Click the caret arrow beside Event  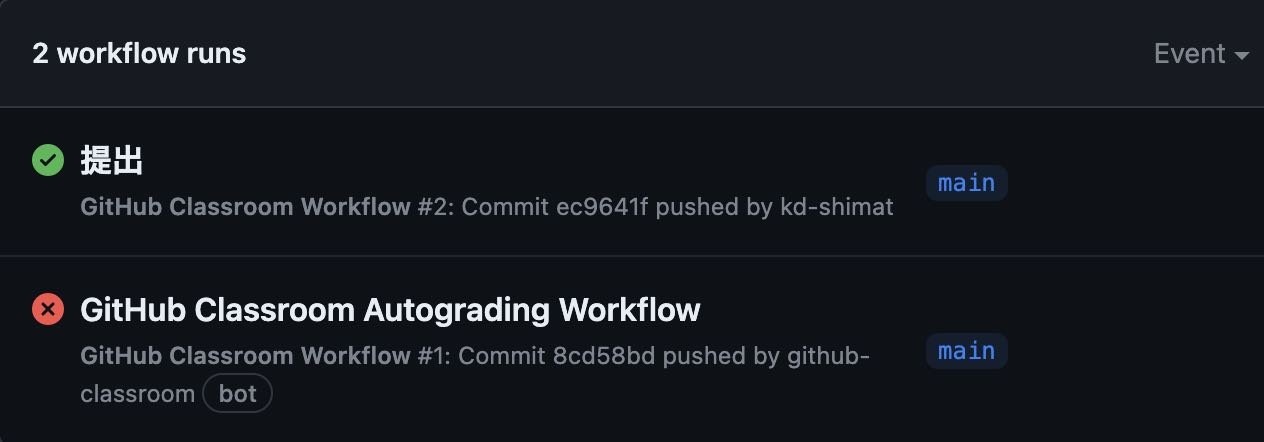click(1242, 56)
